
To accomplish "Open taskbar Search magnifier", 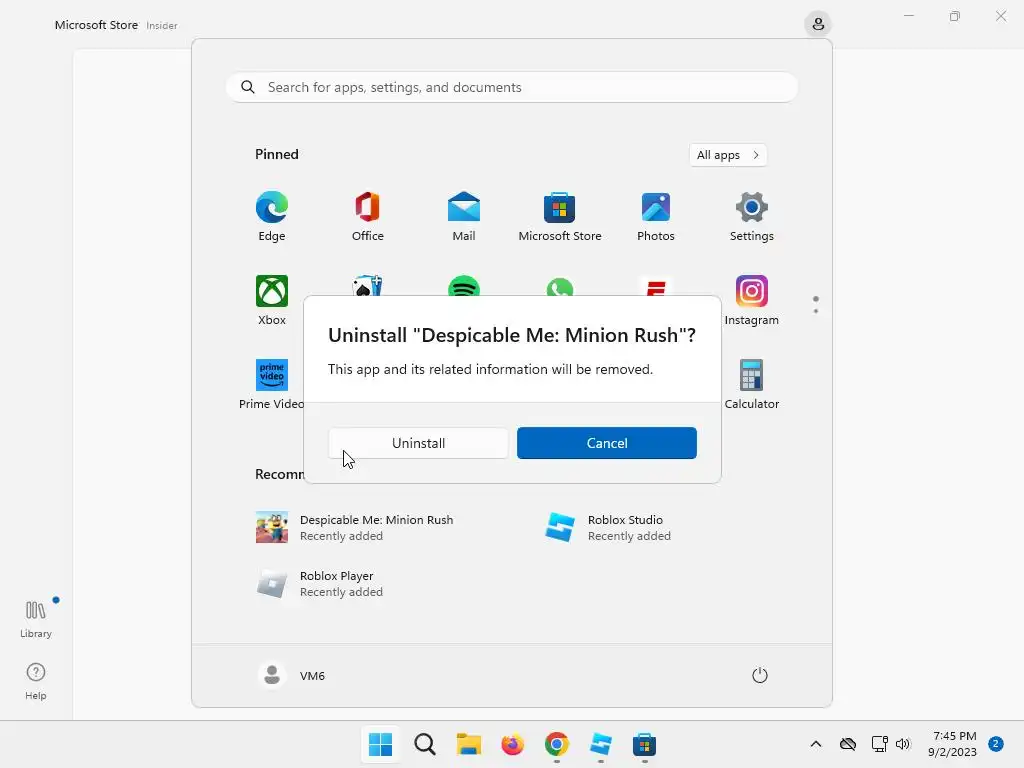I will point(424,744).
